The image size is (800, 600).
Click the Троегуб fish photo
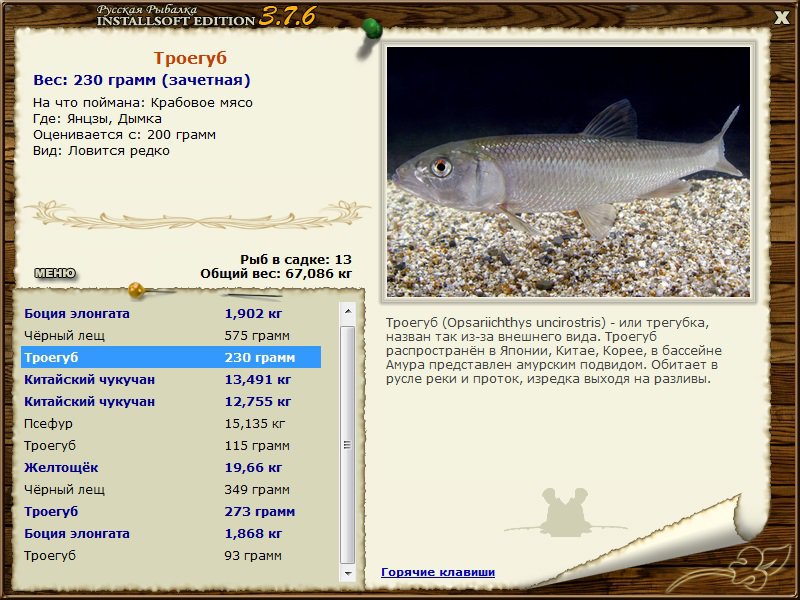click(x=568, y=172)
